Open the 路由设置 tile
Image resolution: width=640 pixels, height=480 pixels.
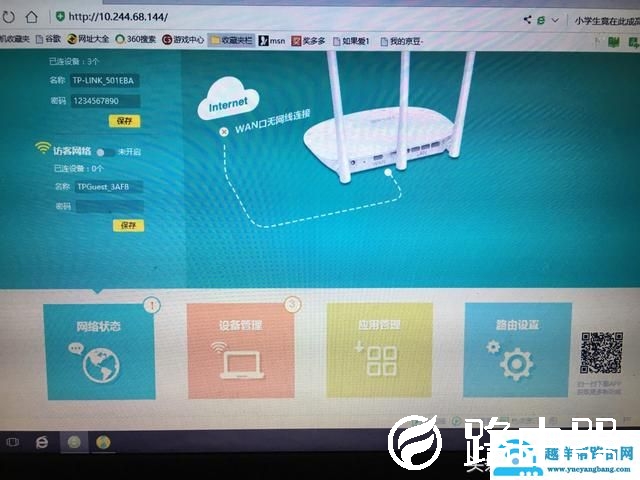click(x=517, y=350)
